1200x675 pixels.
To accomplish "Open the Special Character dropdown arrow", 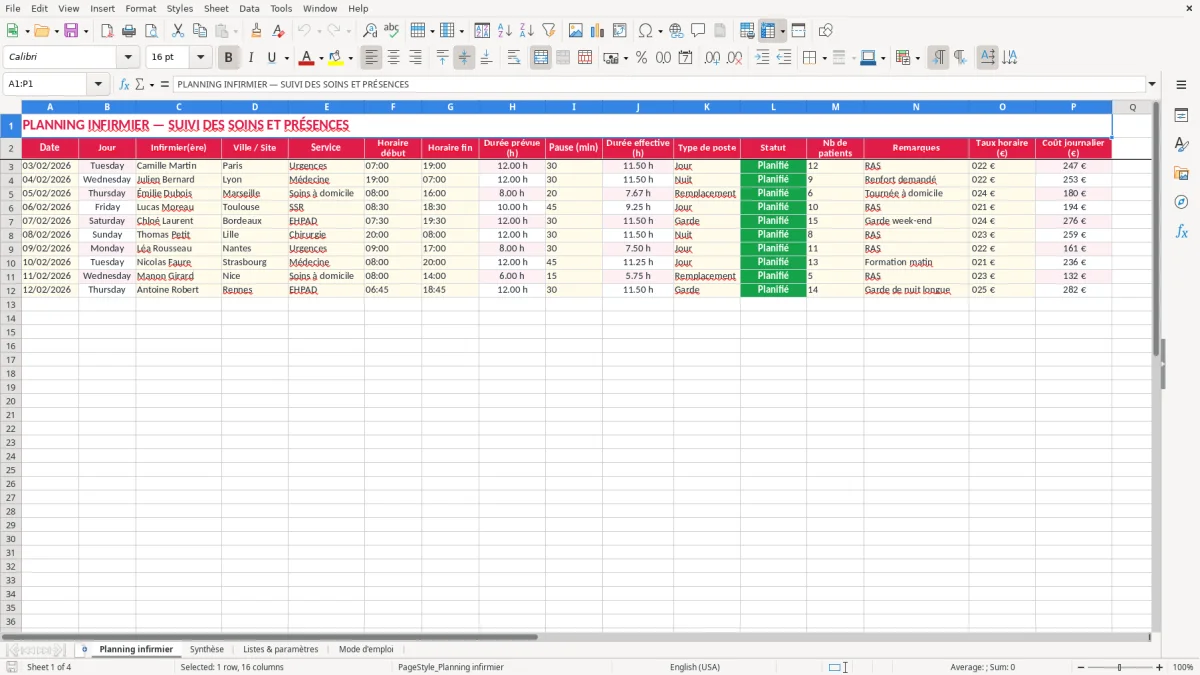I will [x=660, y=31].
